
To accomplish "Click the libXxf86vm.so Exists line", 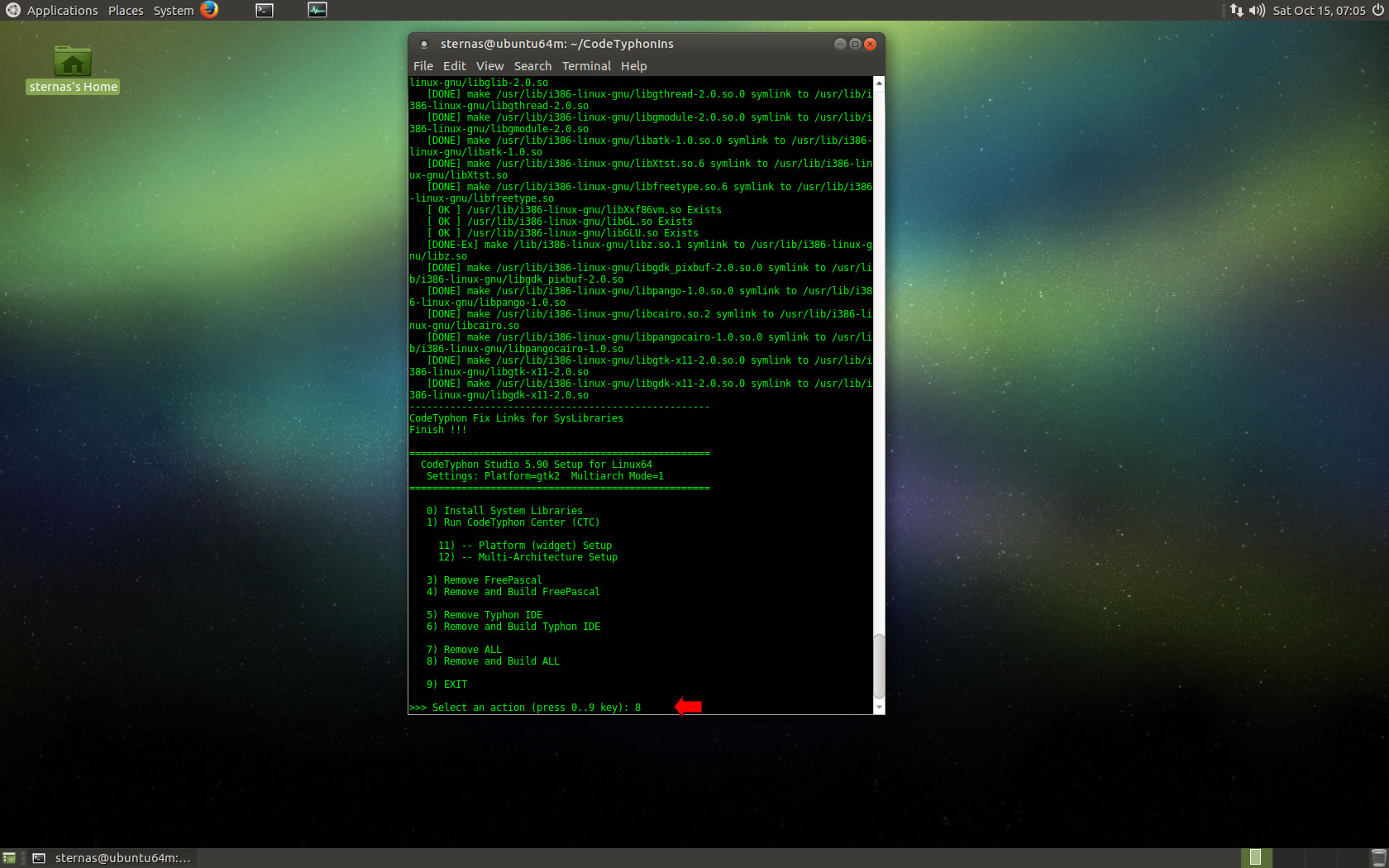I will (574, 210).
